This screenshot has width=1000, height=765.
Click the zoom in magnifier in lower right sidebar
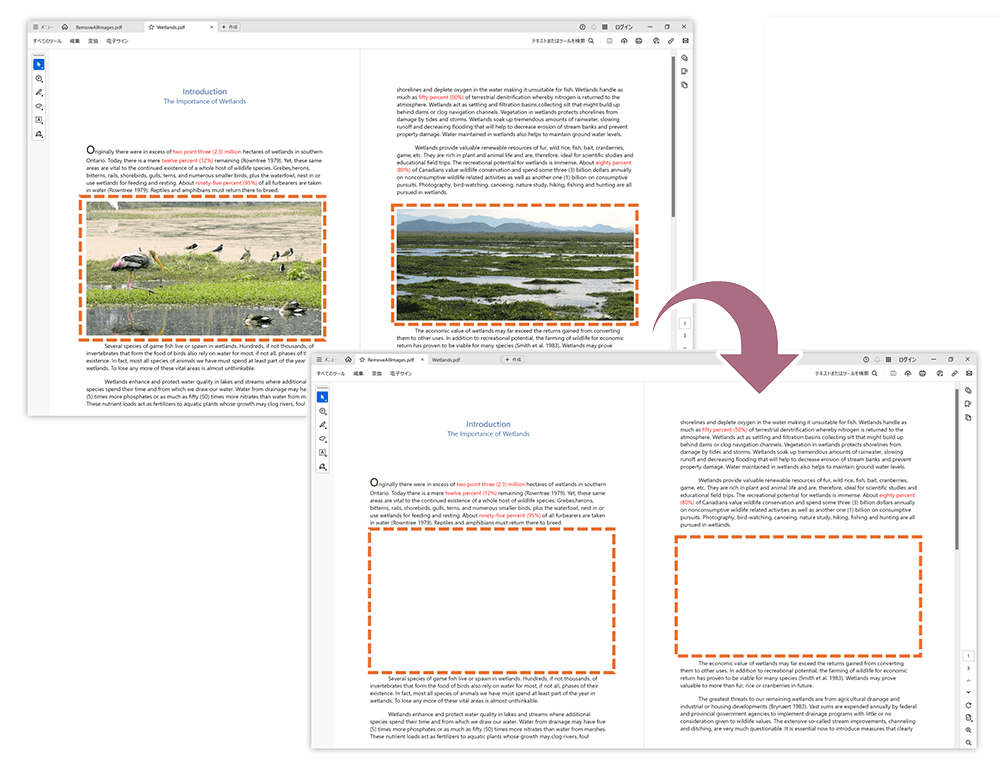(969, 731)
